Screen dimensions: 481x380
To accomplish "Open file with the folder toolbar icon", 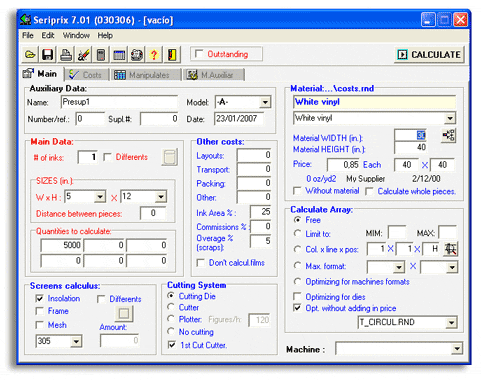I will (30, 54).
